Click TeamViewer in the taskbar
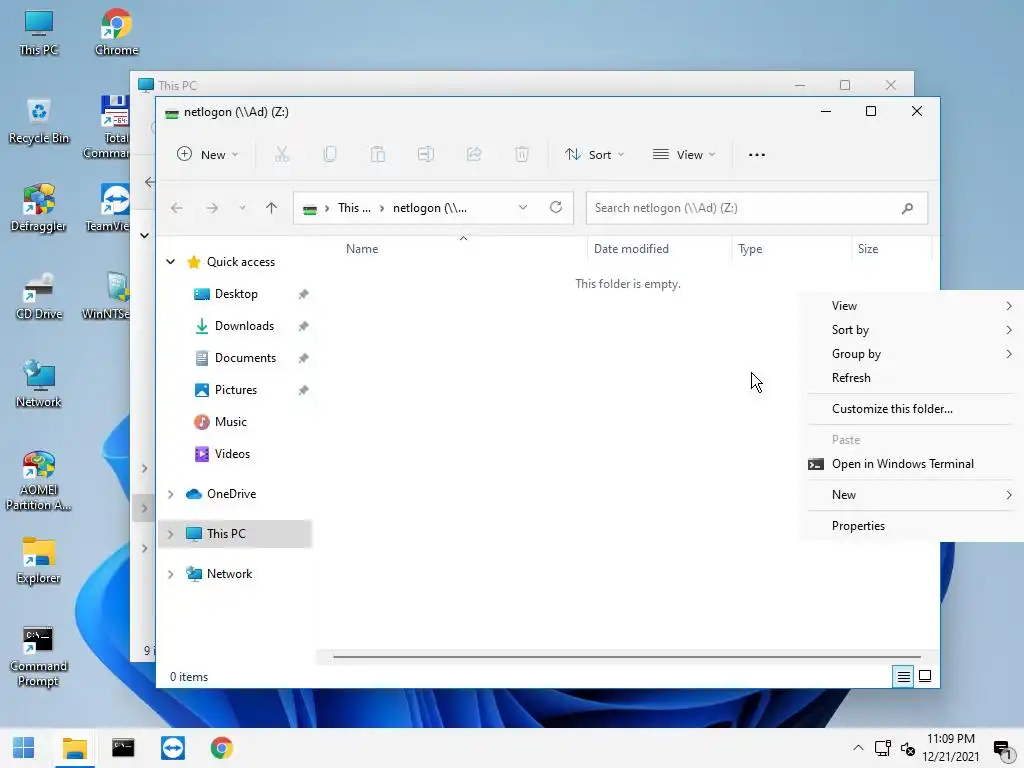 click(x=172, y=748)
